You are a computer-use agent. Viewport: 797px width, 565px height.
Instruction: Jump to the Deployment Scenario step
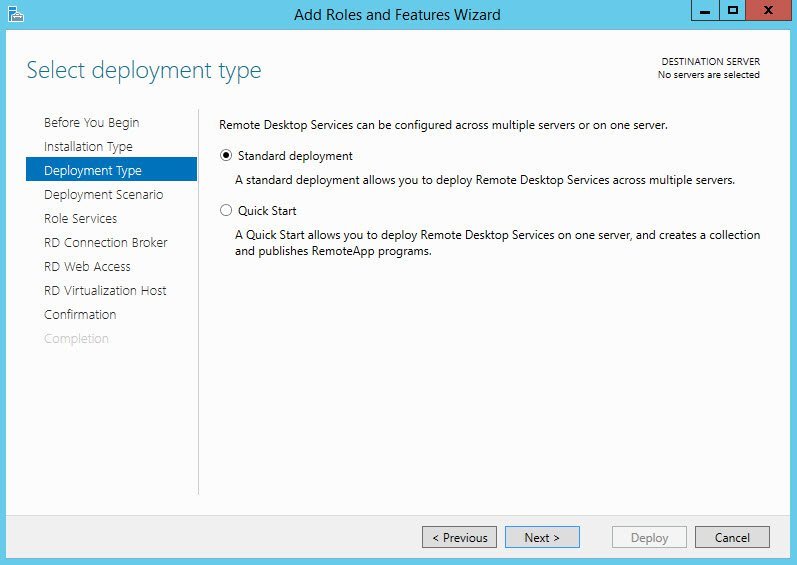[x=103, y=195]
